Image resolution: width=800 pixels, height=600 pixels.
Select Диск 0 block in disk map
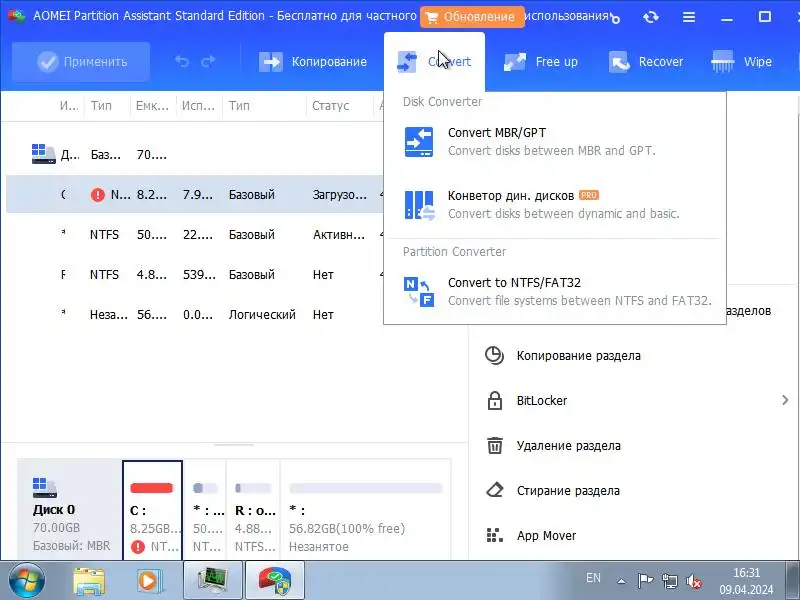click(70, 510)
